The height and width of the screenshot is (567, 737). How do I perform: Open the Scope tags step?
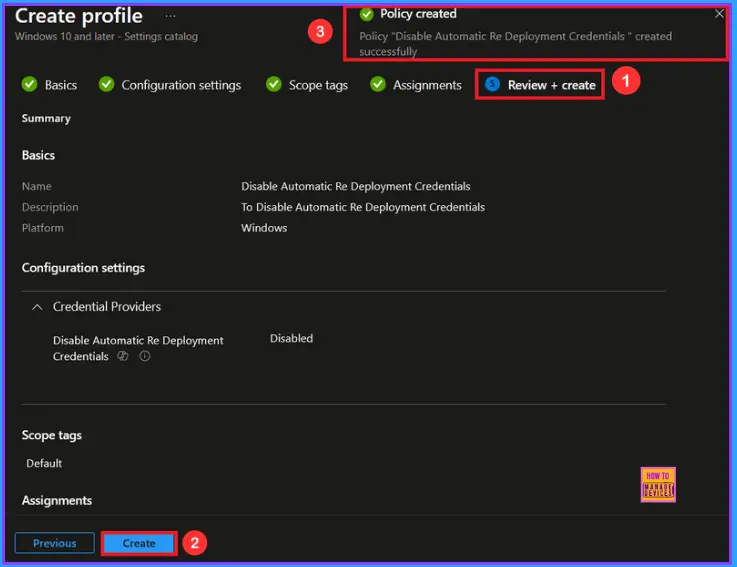(318, 85)
